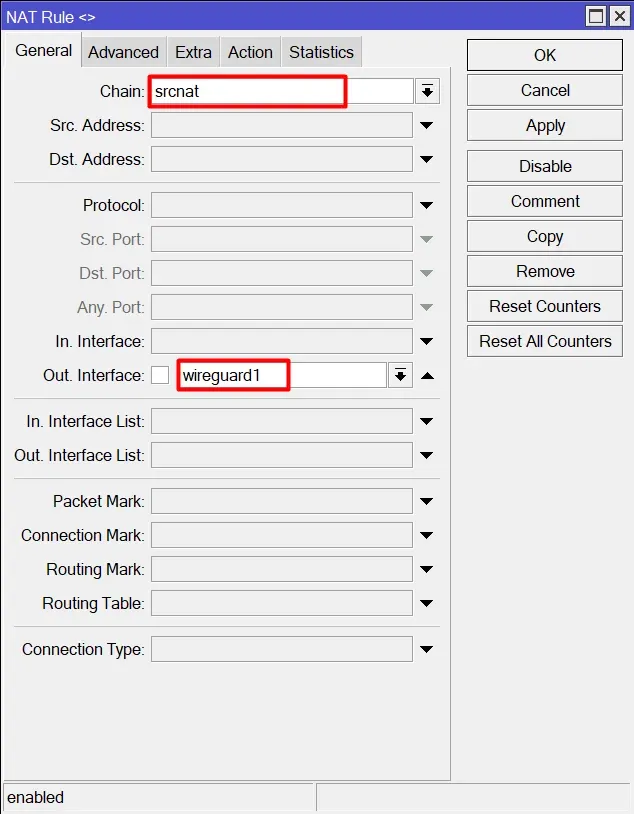
Task: Expand the In. Interface field
Action: [427, 342]
